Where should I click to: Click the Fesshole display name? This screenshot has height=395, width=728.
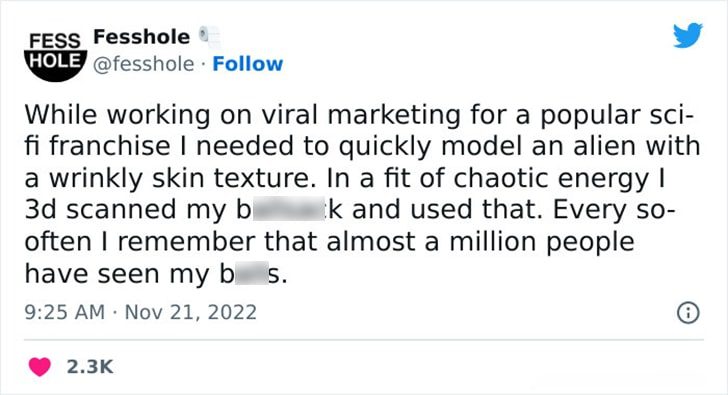coord(142,37)
